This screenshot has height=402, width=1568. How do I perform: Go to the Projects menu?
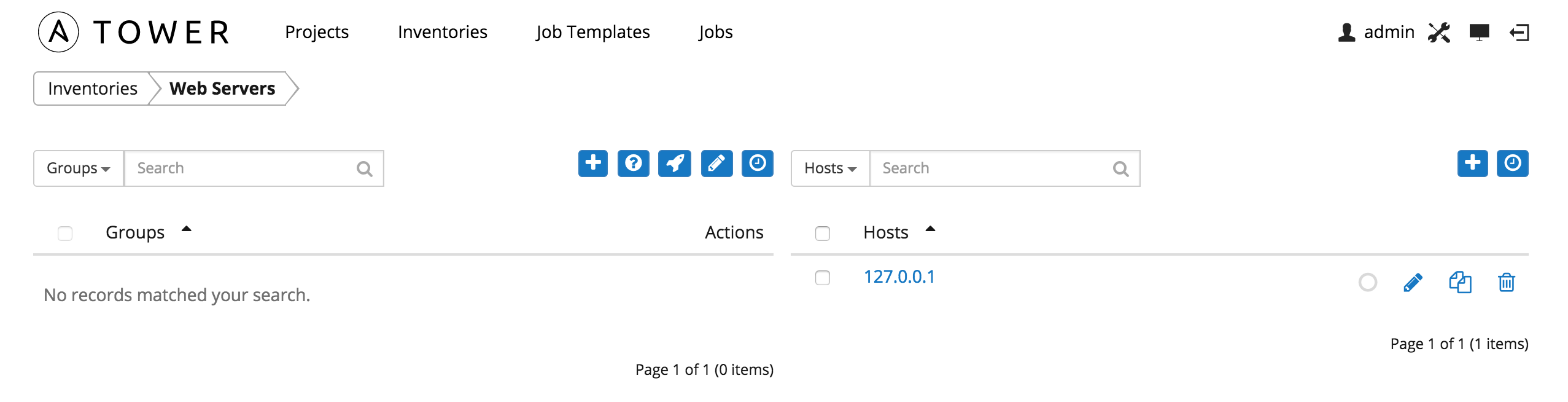[x=317, y=32]
